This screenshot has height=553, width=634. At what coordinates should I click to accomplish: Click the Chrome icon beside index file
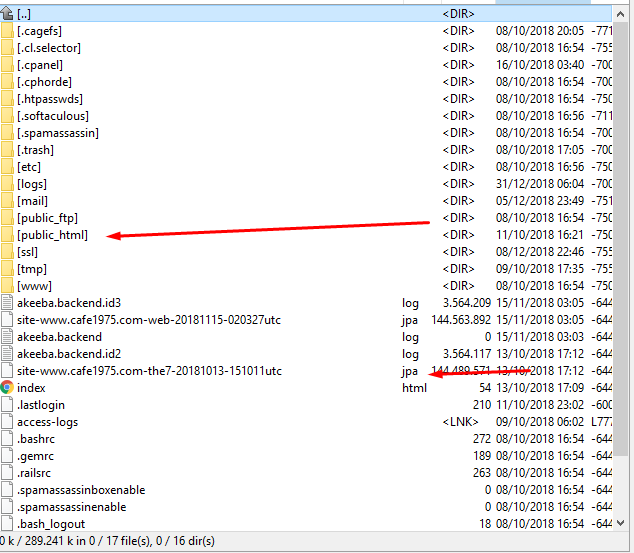pyautogui.click(x=7, y=387)
